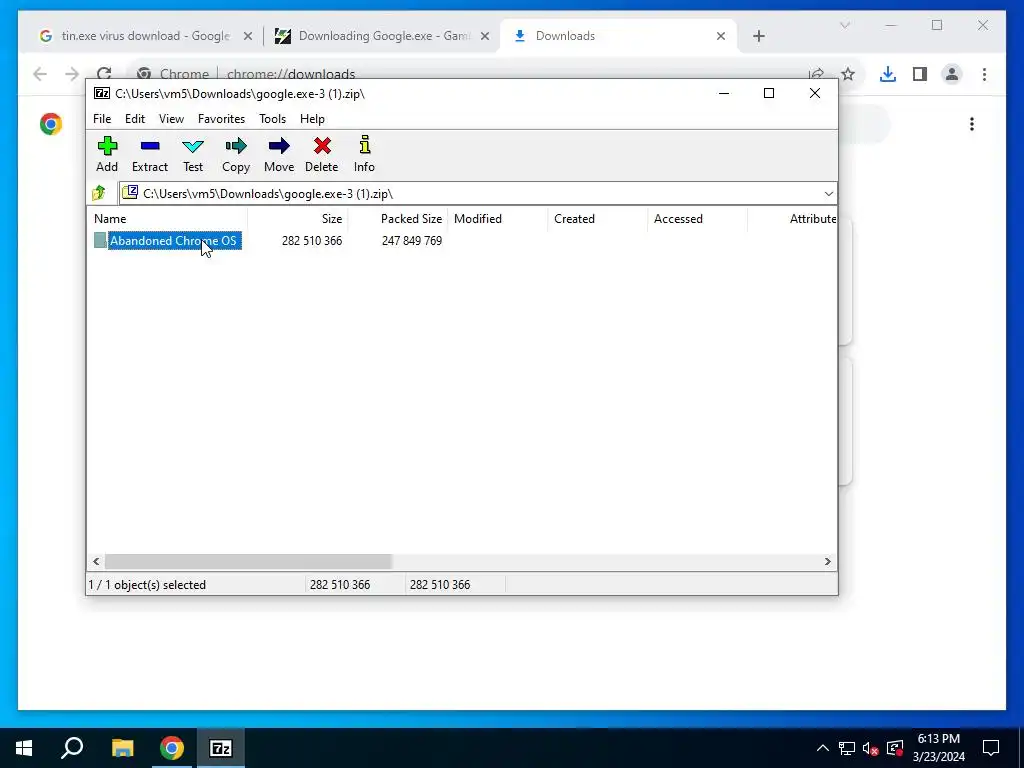Go up one folder level icon
Image resolution: width=1024 pixels, height=768 pixels.
[x=99, y=193]
